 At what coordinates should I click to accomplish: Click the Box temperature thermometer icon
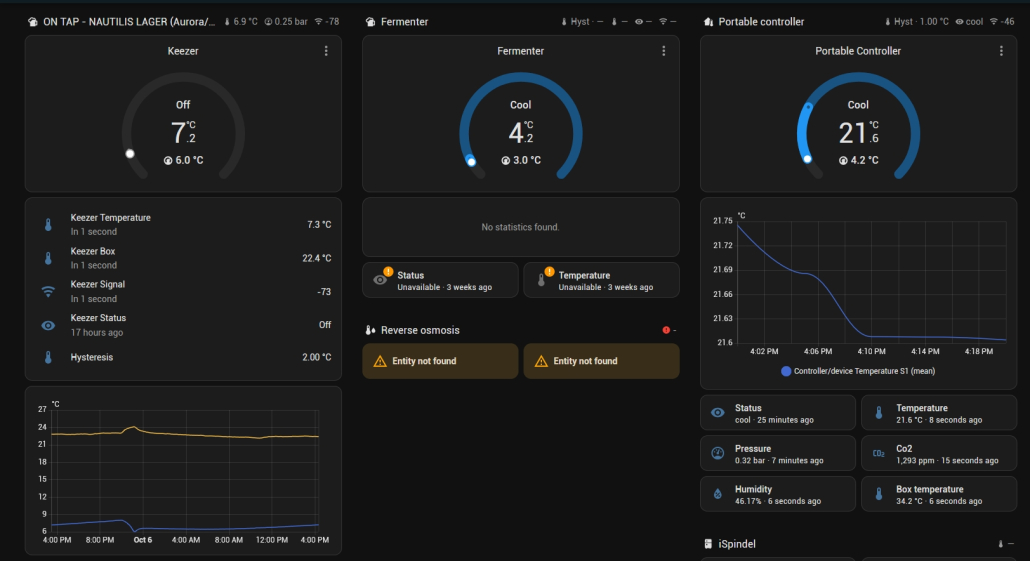[x=878, y=495]
